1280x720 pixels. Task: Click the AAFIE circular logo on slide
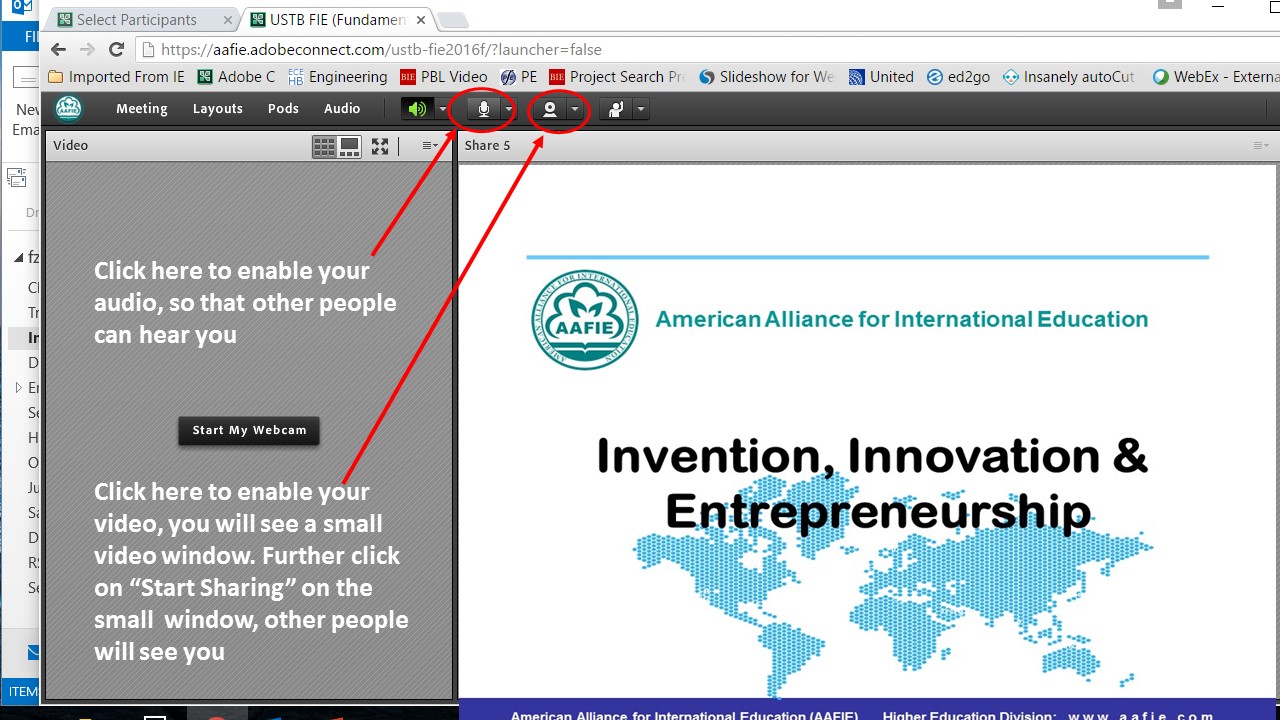pyautogui.click(x=584, y=320)
